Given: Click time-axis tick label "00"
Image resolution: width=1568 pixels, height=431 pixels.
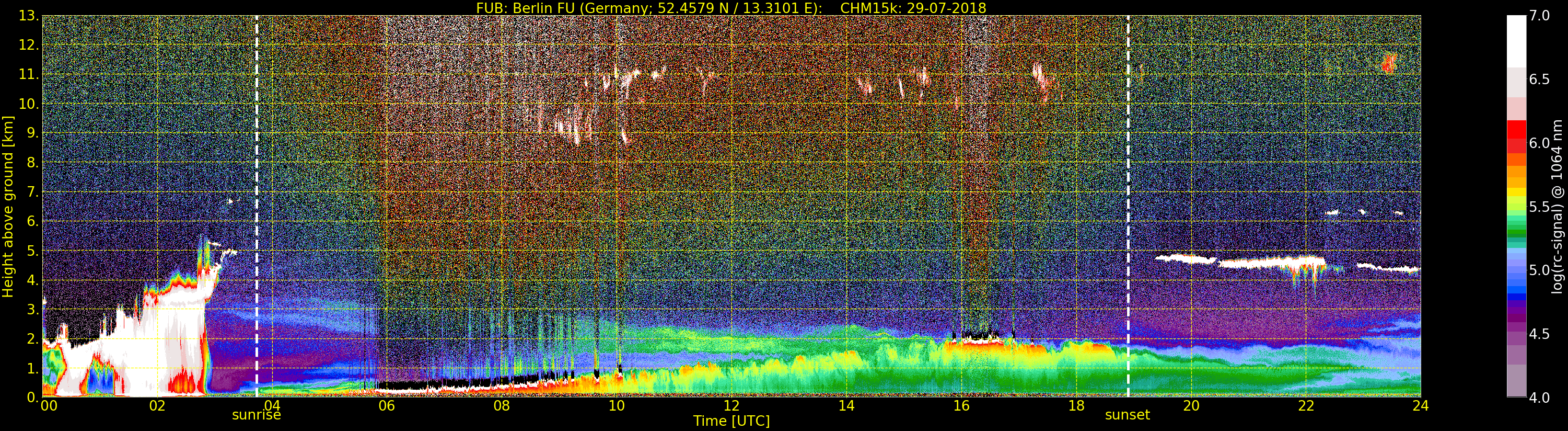Looking at the screenshot, I should click(49, 405).
